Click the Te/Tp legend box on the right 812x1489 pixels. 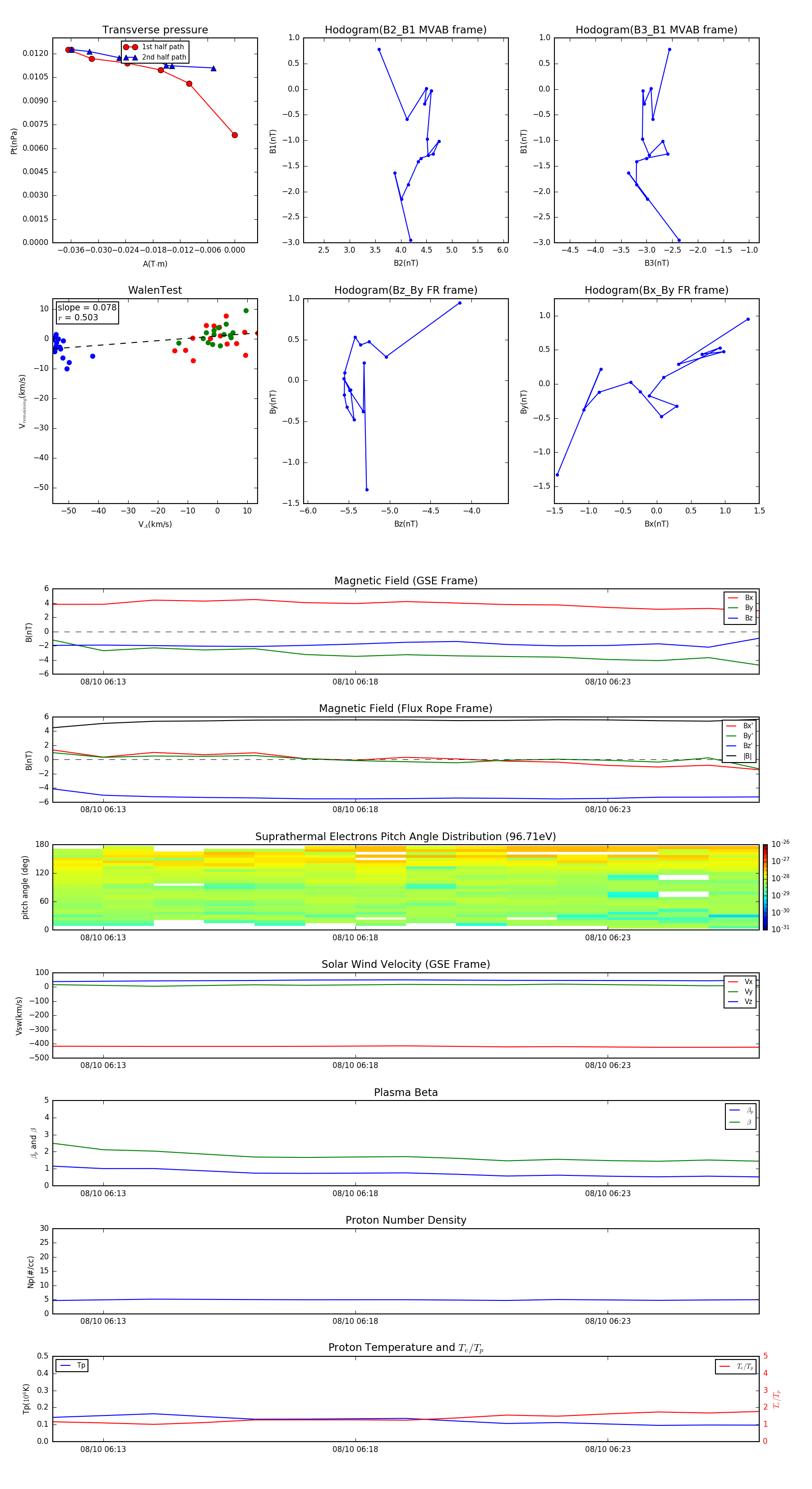736,1366
